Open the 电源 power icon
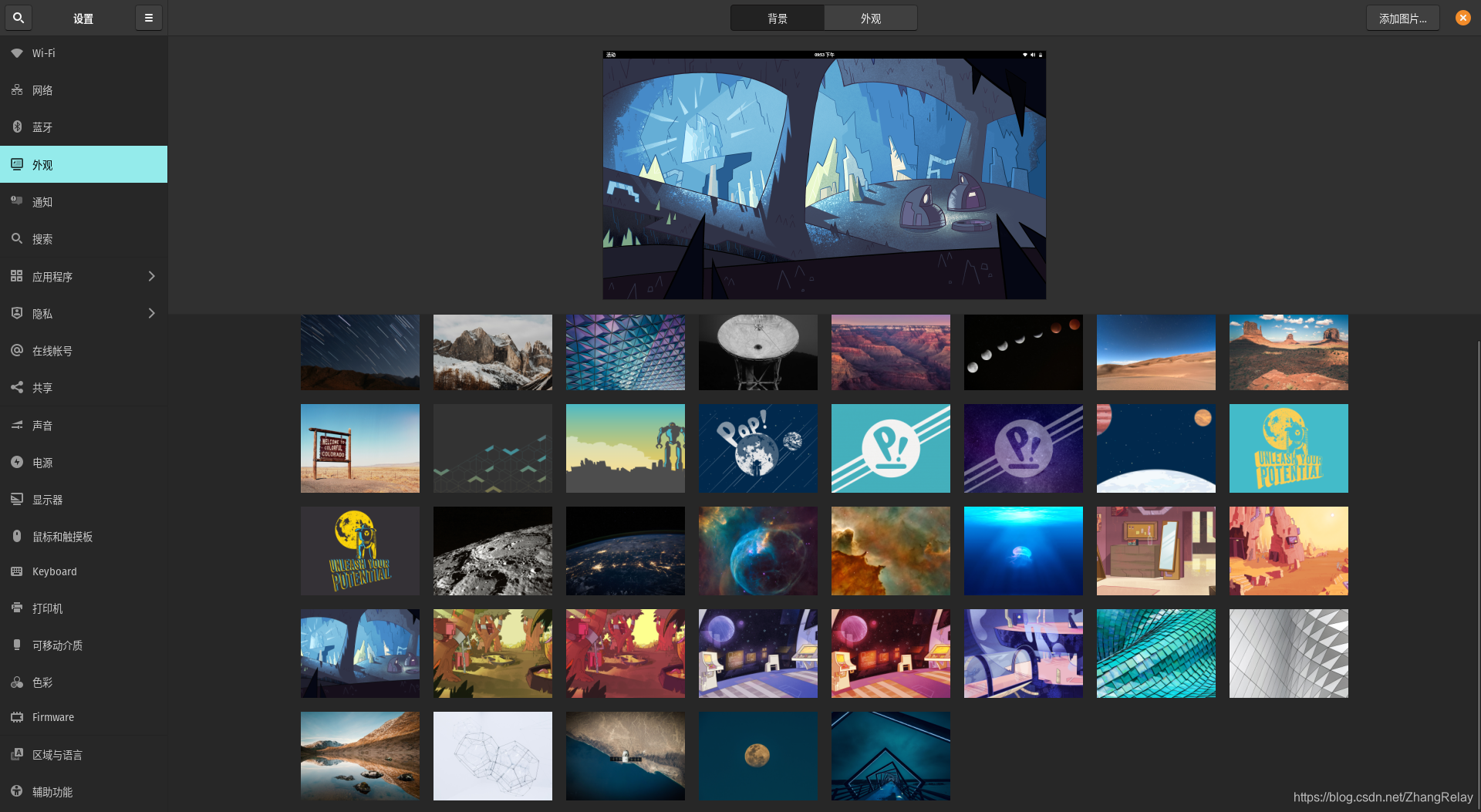 (17, 462)
